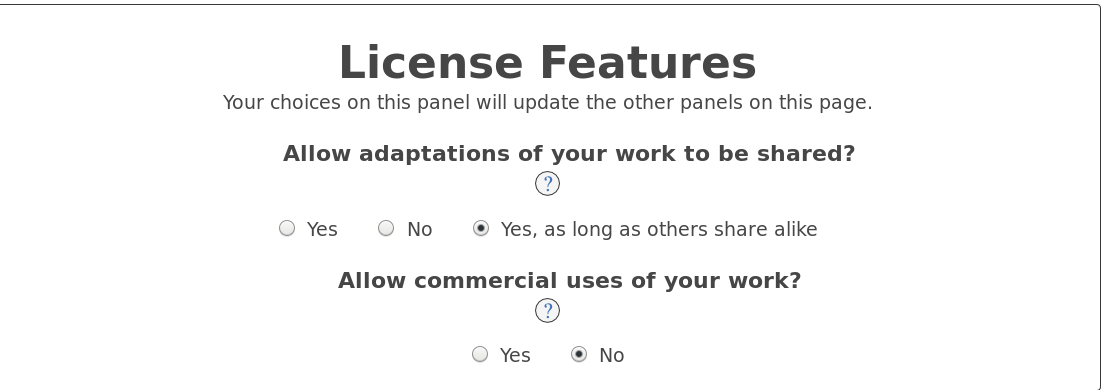Click the word 'Features' in the title
The image size is (1101, 390).
648,63
